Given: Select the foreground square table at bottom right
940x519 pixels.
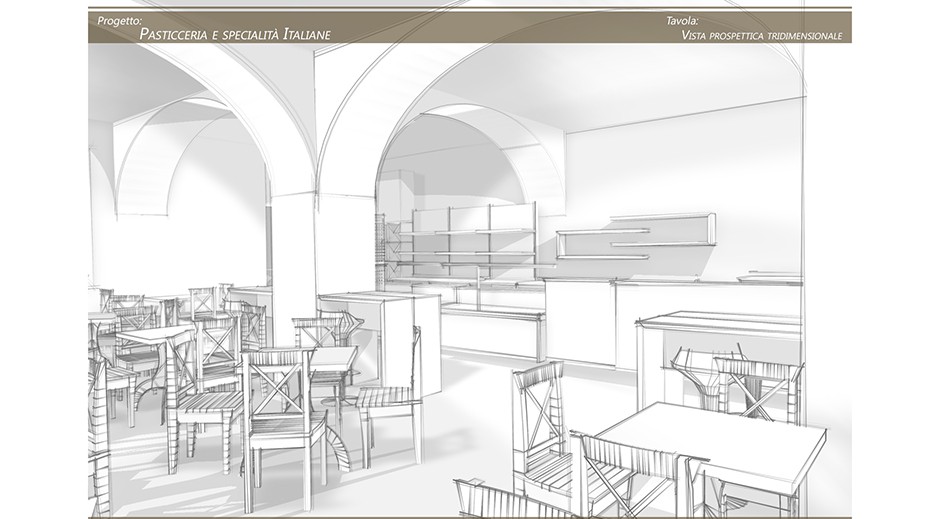Looking at the screenshot, I should (x=712, y=440).
